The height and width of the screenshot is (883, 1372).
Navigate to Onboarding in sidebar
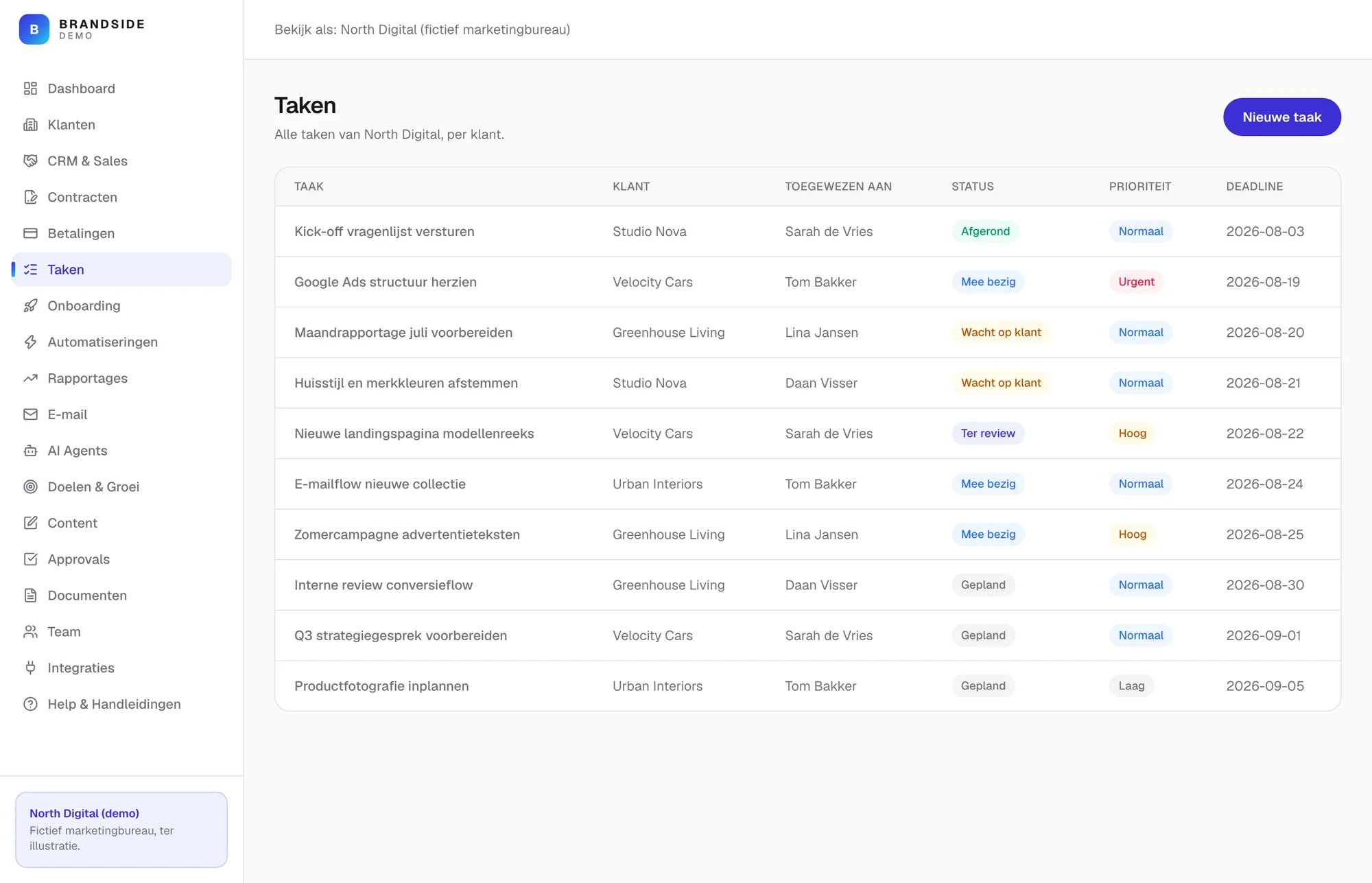pyautogui.click(x=121, y=306)
